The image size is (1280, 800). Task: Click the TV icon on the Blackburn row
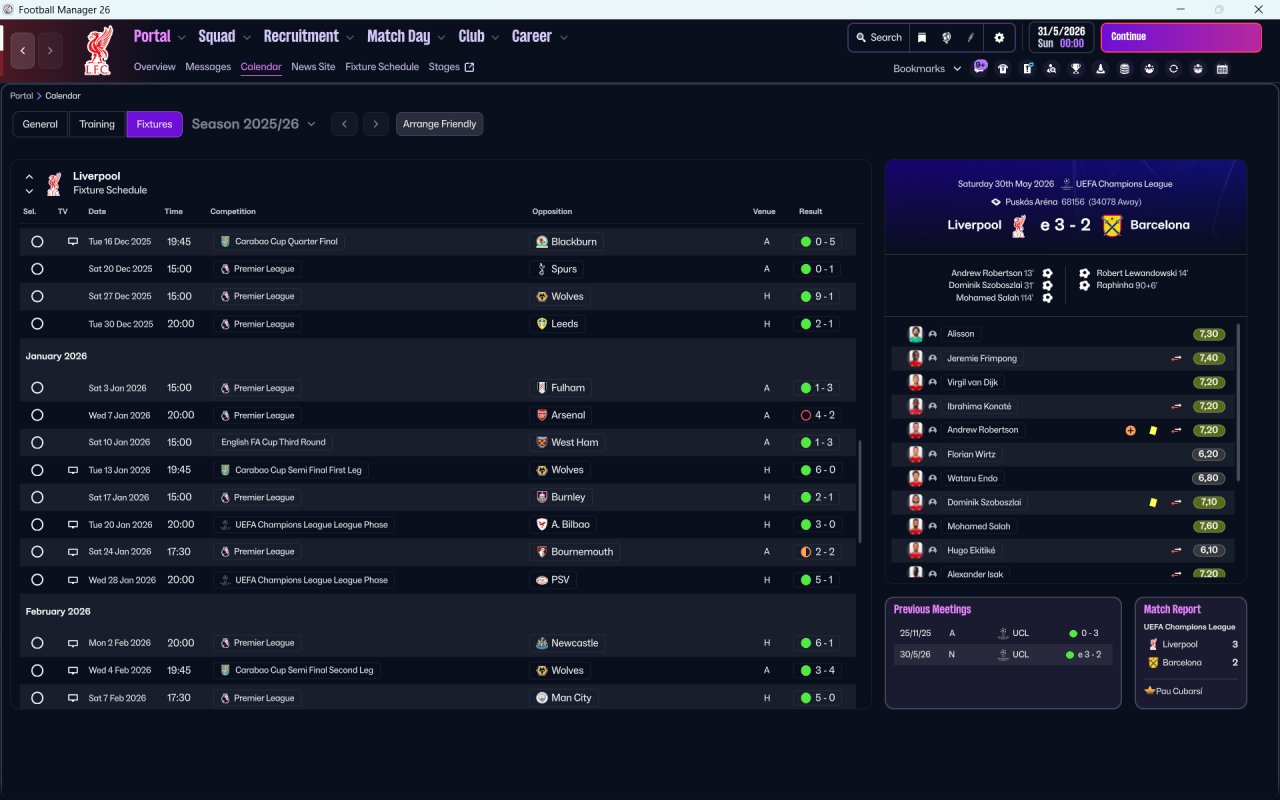point(73,242)
